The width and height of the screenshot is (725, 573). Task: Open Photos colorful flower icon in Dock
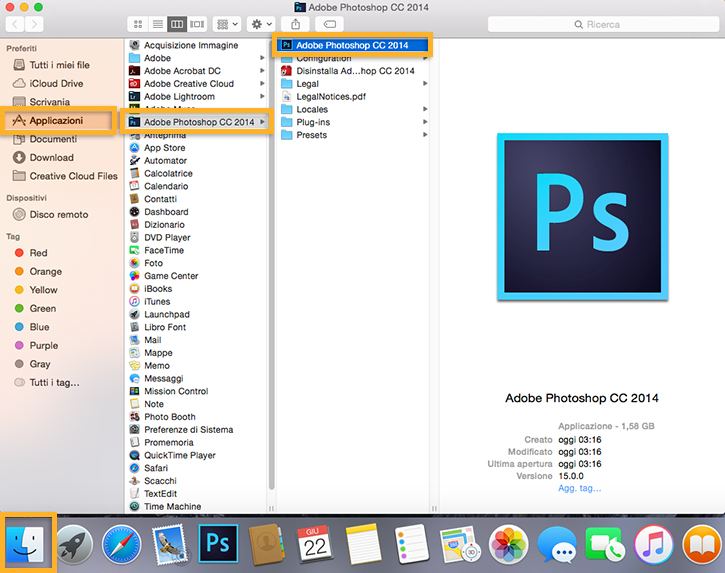[x=508, y=544]
